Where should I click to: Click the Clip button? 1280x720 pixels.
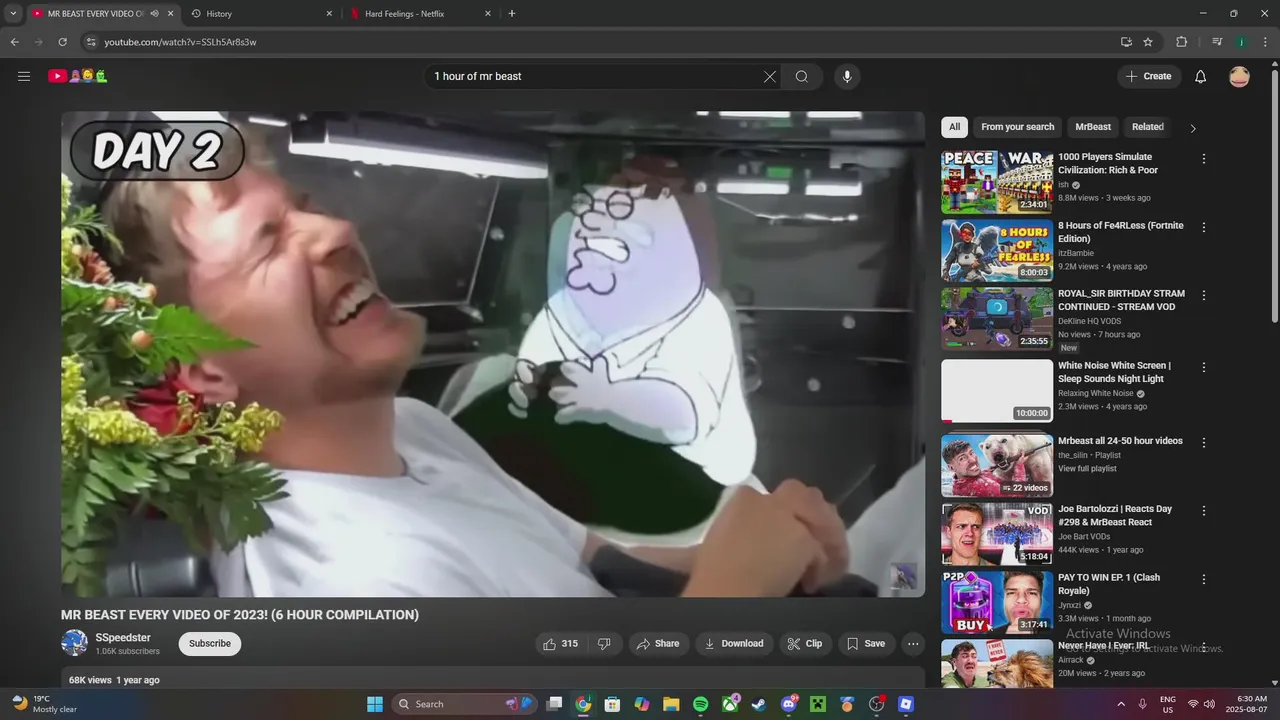click(x=805, y=644)
